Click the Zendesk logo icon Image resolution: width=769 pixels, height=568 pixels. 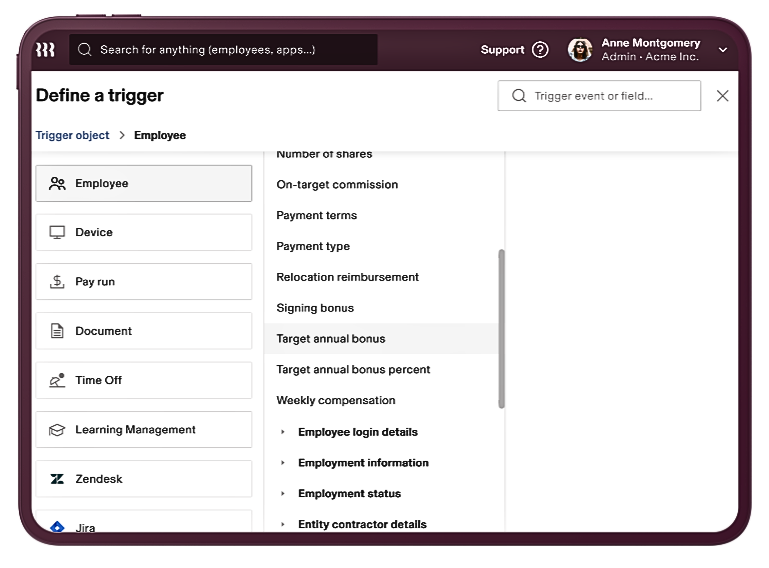pyautogui.click(x=57, y=479)
